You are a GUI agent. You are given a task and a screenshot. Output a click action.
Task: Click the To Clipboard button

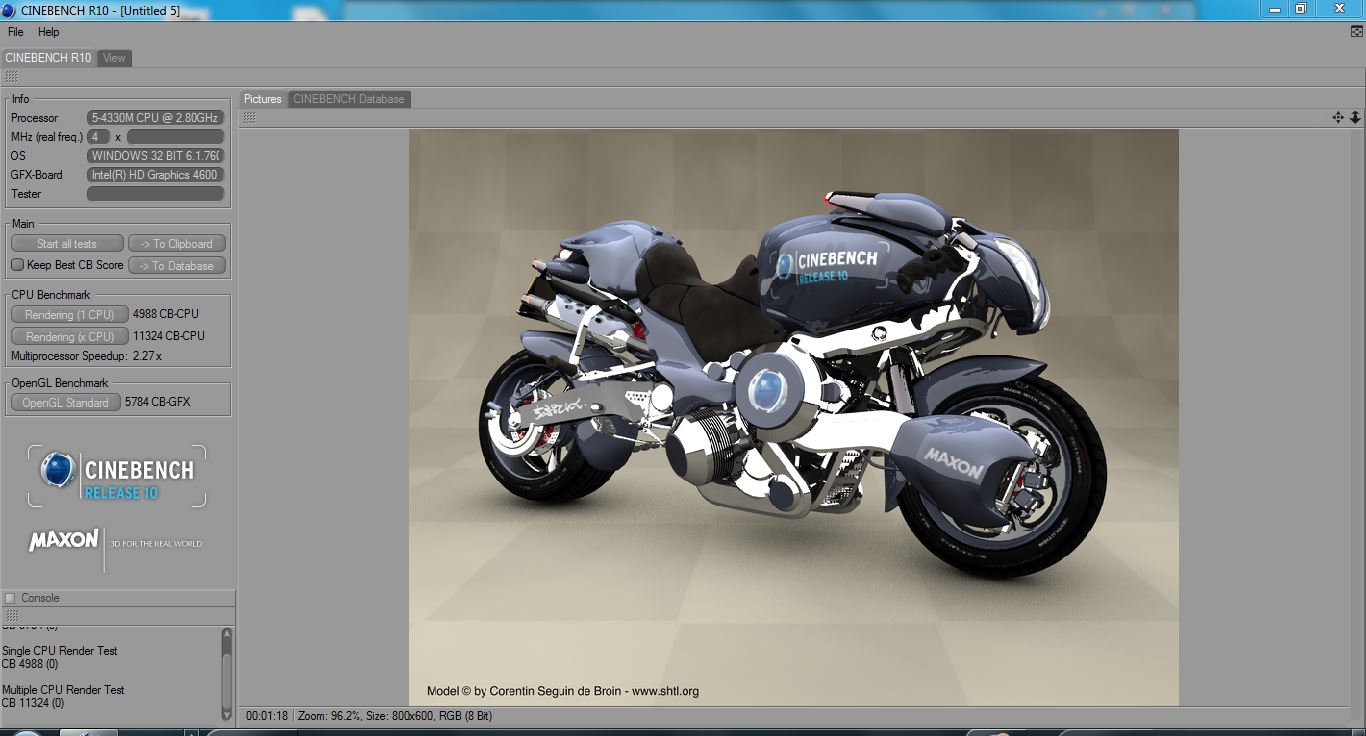coord(177,243)
